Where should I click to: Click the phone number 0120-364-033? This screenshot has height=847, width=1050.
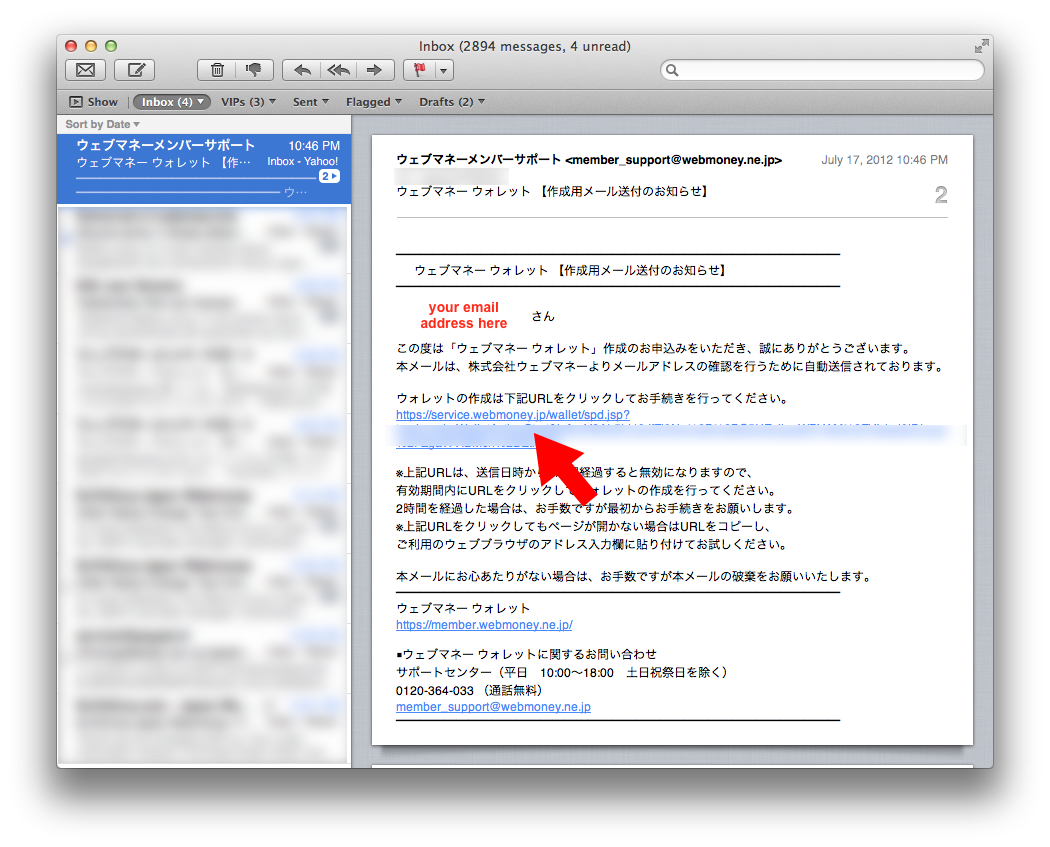pyautogui.click(x=435, y=690)
